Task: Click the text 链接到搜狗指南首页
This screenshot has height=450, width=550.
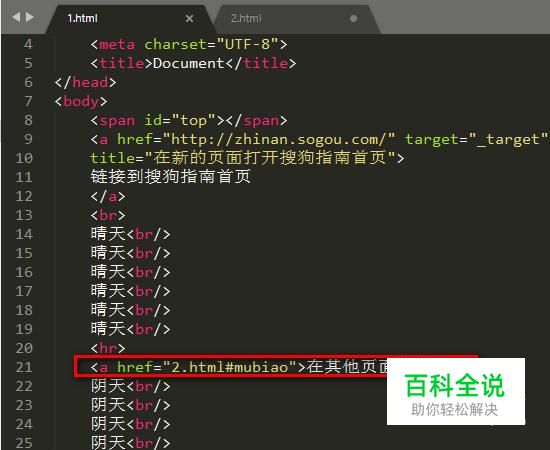Action: click(170, 177)
